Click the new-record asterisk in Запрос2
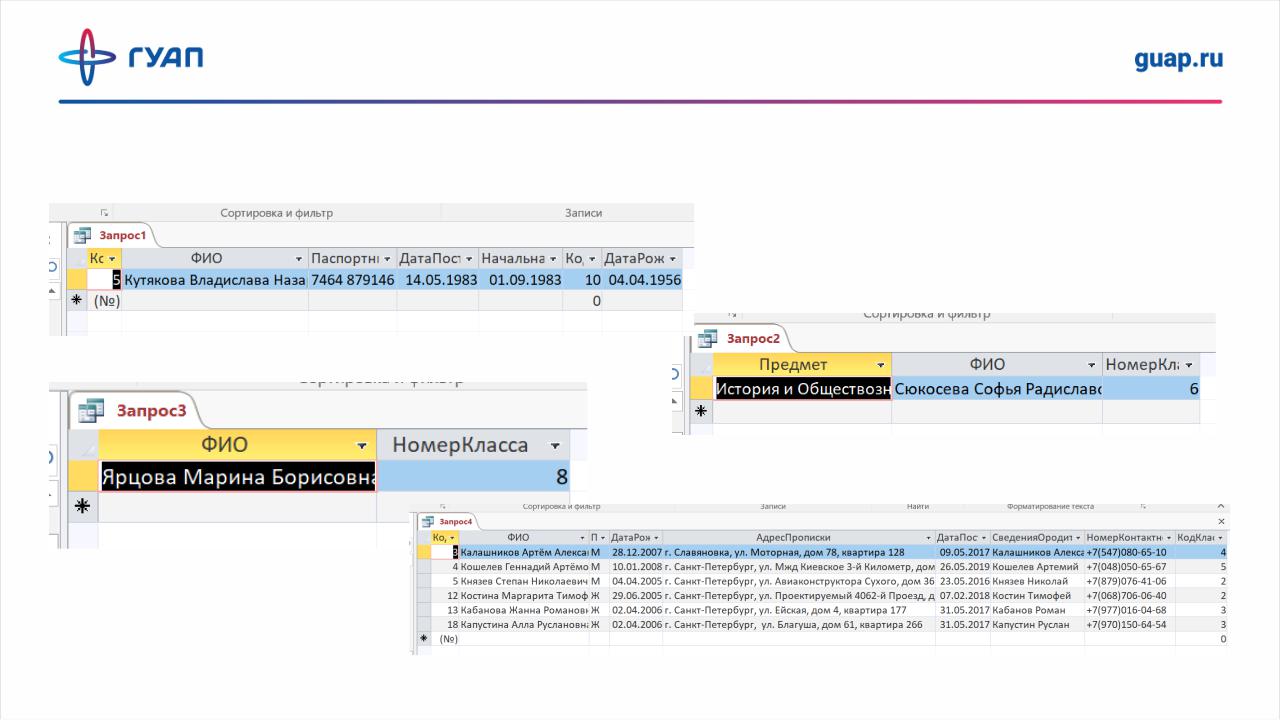The width and height of the screenshot is (1280, 720). tap(701, 410)
